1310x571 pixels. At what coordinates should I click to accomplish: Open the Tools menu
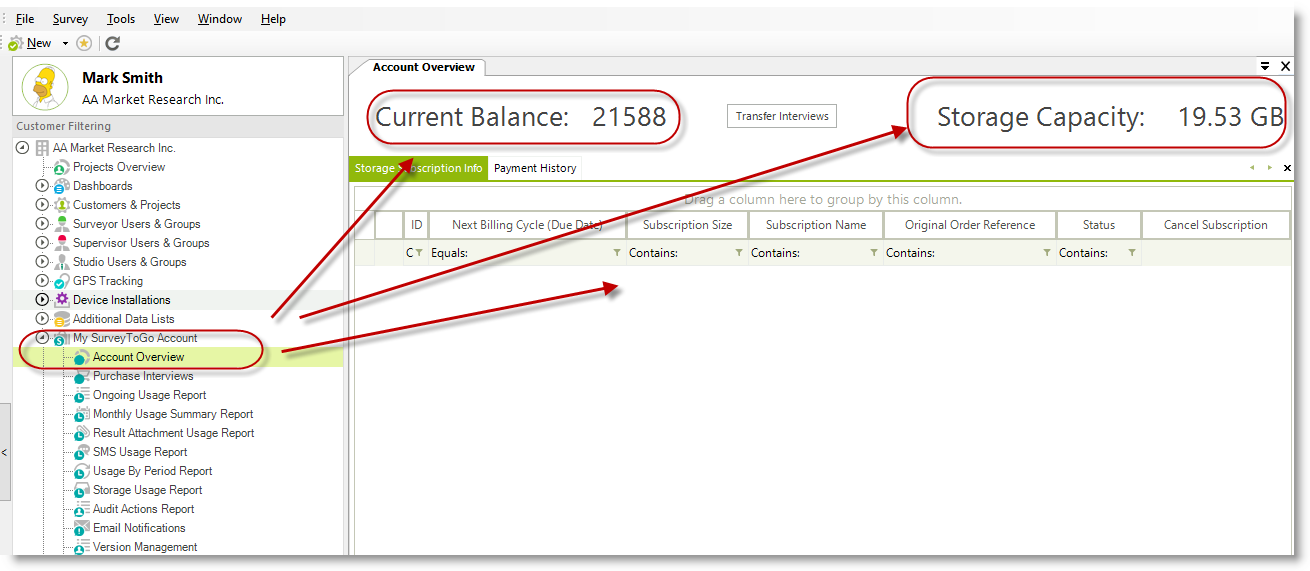point(121,19)
